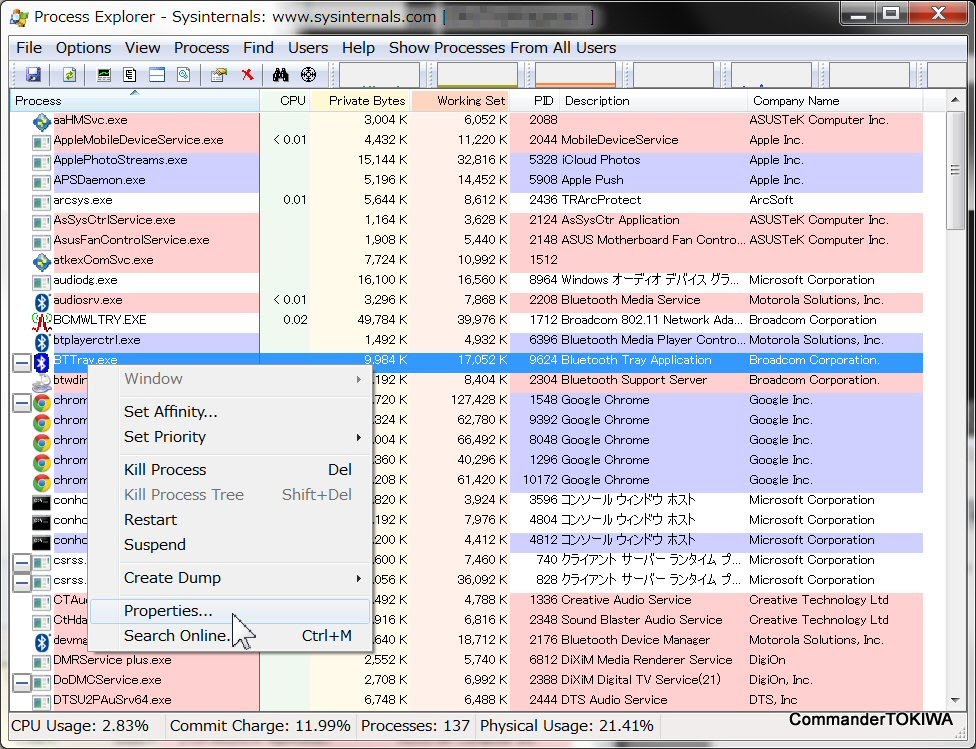This screenshot has width=976, height=749.
Task: Click the vertical scrollbar up arrow
Action: point(955,100)
